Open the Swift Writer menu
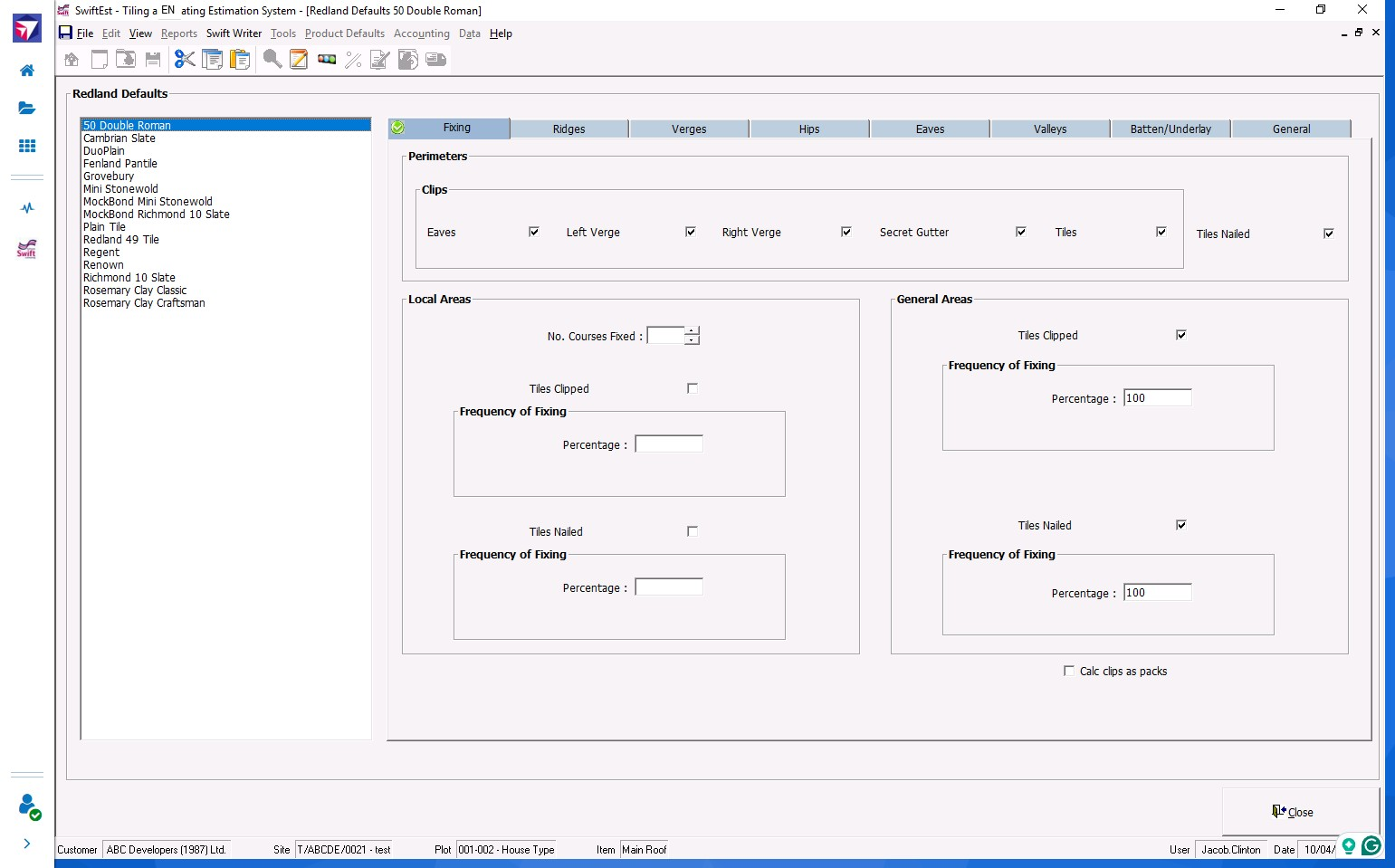 click(234, 33)
